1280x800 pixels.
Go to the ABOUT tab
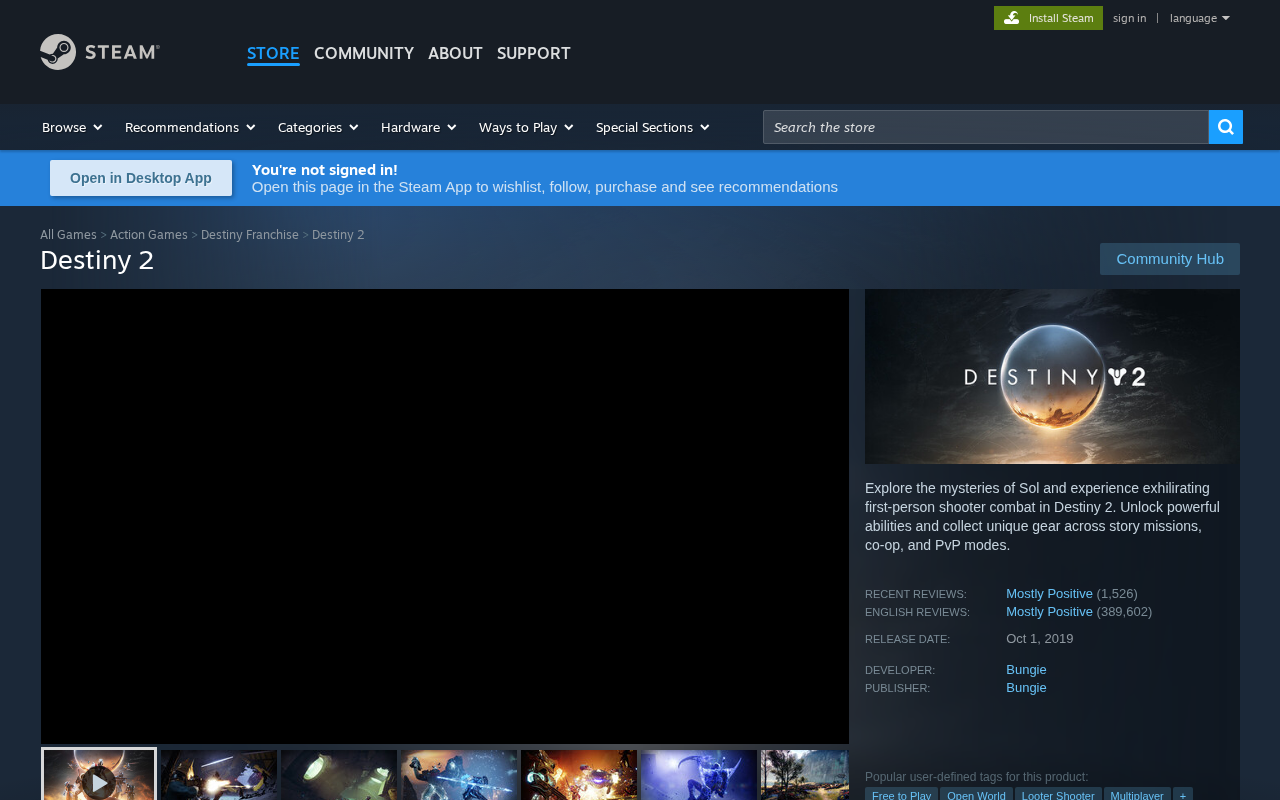point(455,53)
